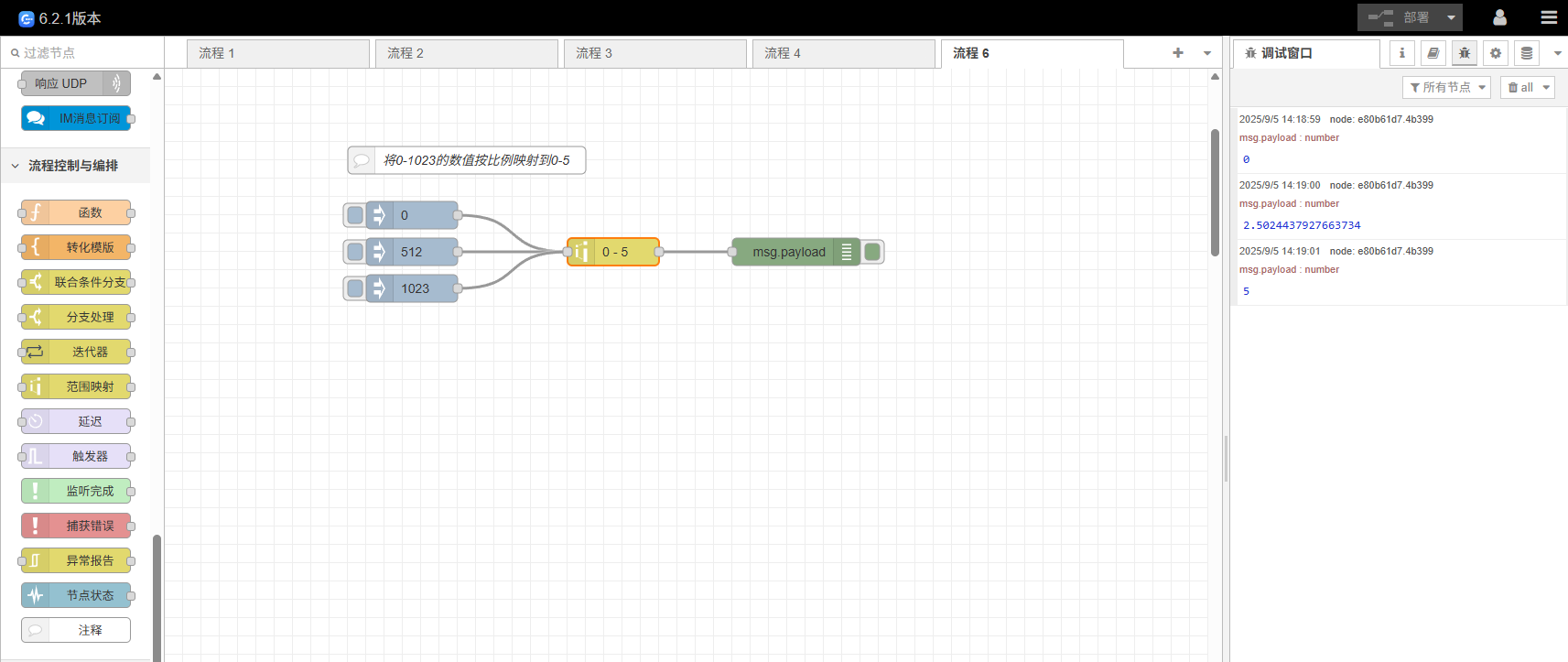Open the hamburger main menu
This screenshot has height=662, width=1568.
tap(1549, 17)
